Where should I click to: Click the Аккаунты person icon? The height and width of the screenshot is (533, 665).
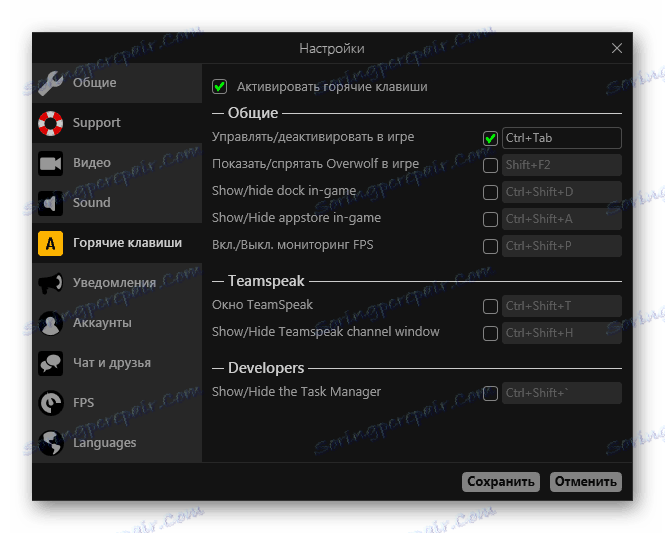(50, 323)
